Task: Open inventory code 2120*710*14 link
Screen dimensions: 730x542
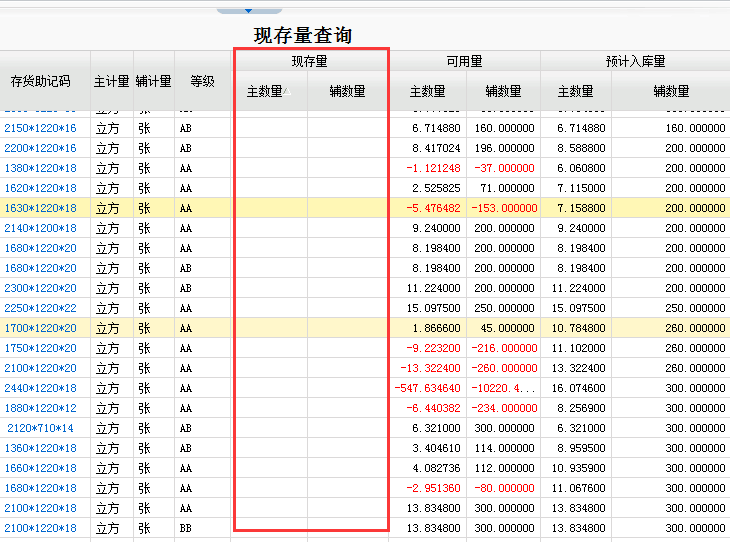Action: (x=40, y=428)
